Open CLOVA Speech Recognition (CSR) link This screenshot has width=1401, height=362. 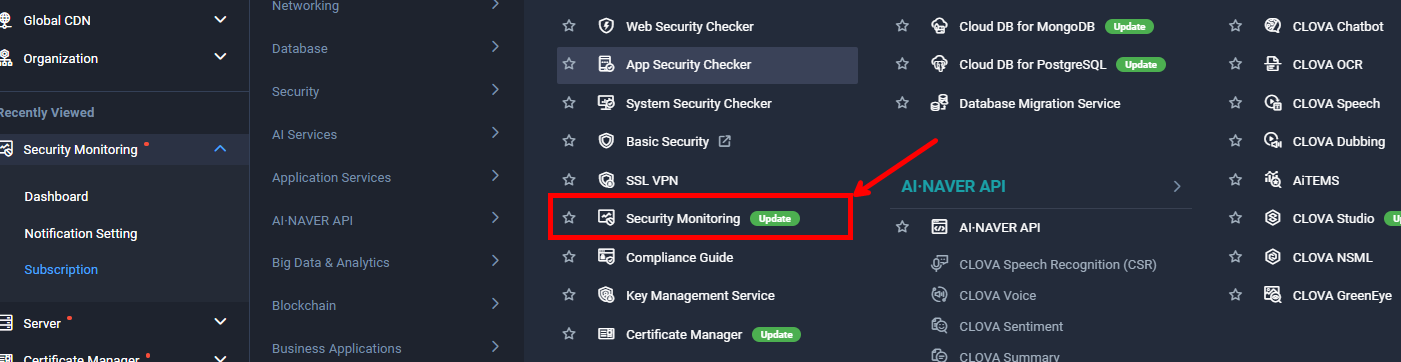(x=1058, y=265)
